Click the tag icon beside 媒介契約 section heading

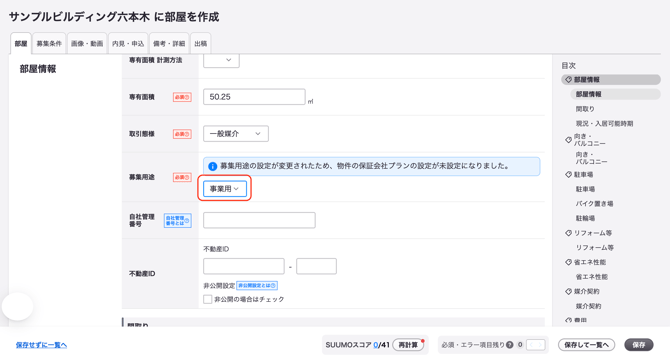point(568,291)
